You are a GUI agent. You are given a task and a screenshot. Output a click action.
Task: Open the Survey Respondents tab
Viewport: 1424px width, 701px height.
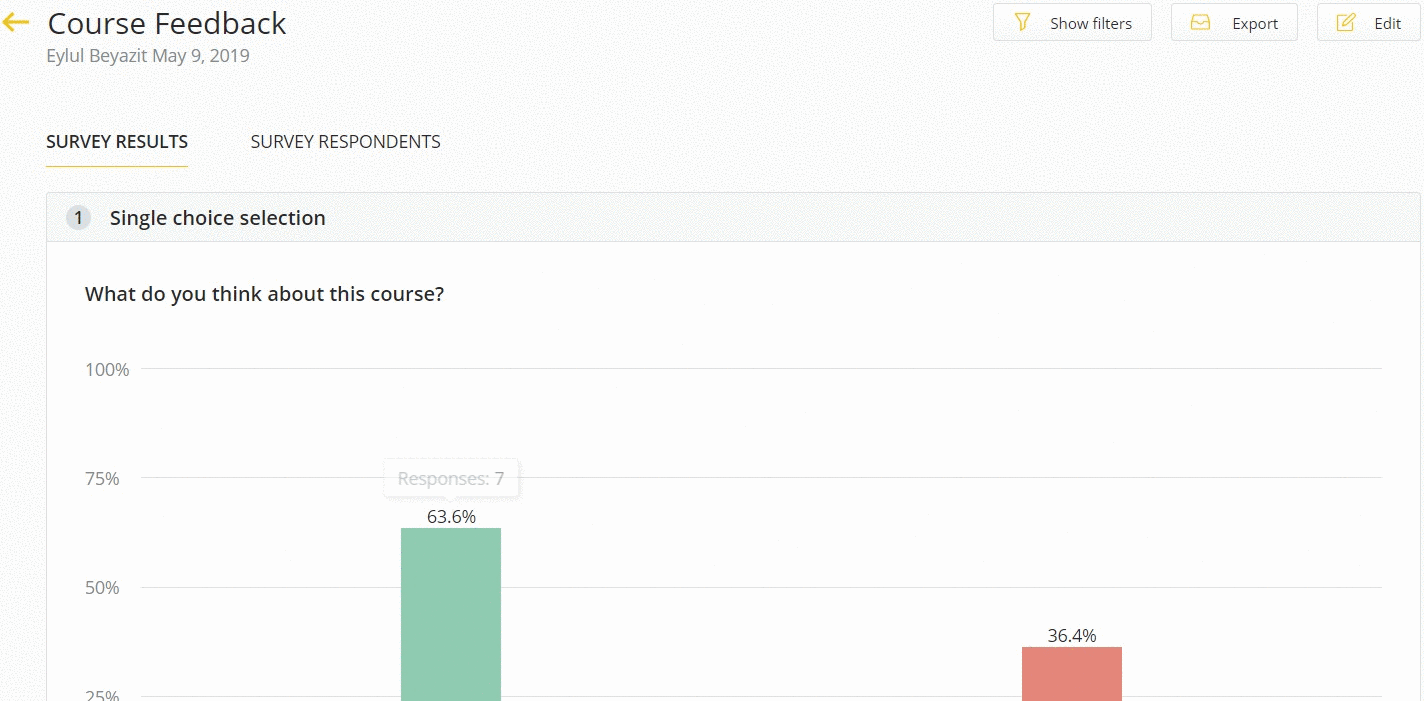coord(345,142)
